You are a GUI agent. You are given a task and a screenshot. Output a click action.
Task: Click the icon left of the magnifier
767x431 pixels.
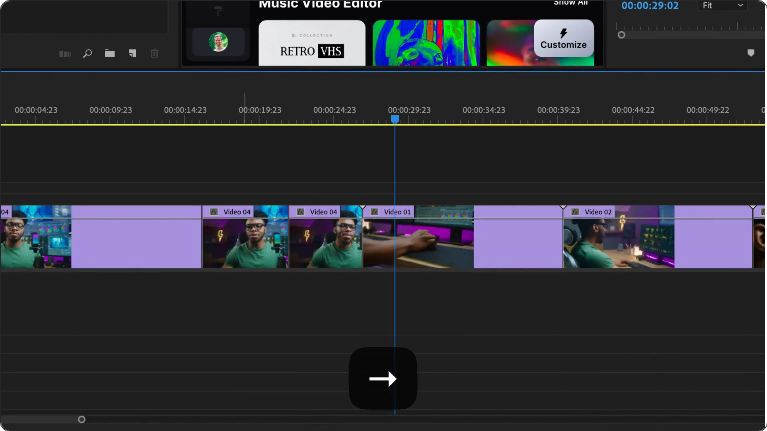[x=65, y=53]
